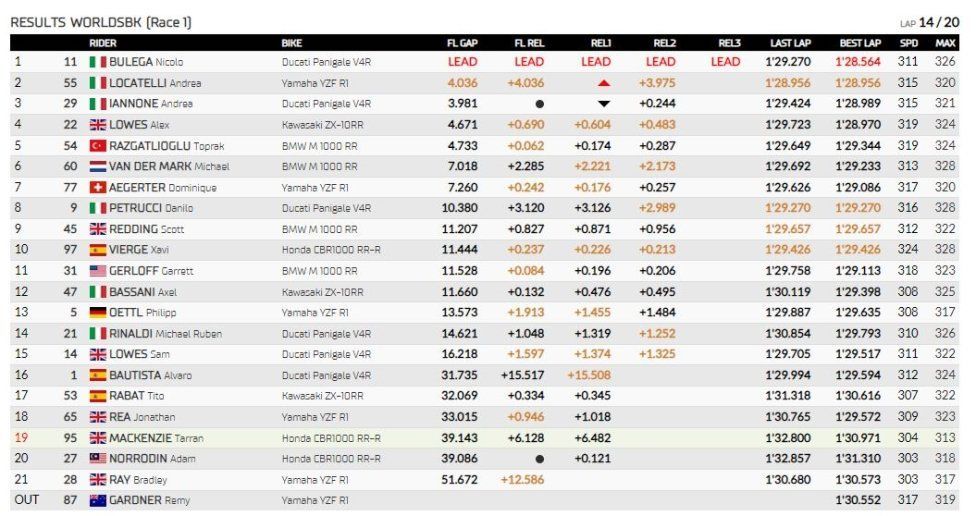The image size is (976, 516).
Task: Click the REL3 column header
Action: (730, 43)
